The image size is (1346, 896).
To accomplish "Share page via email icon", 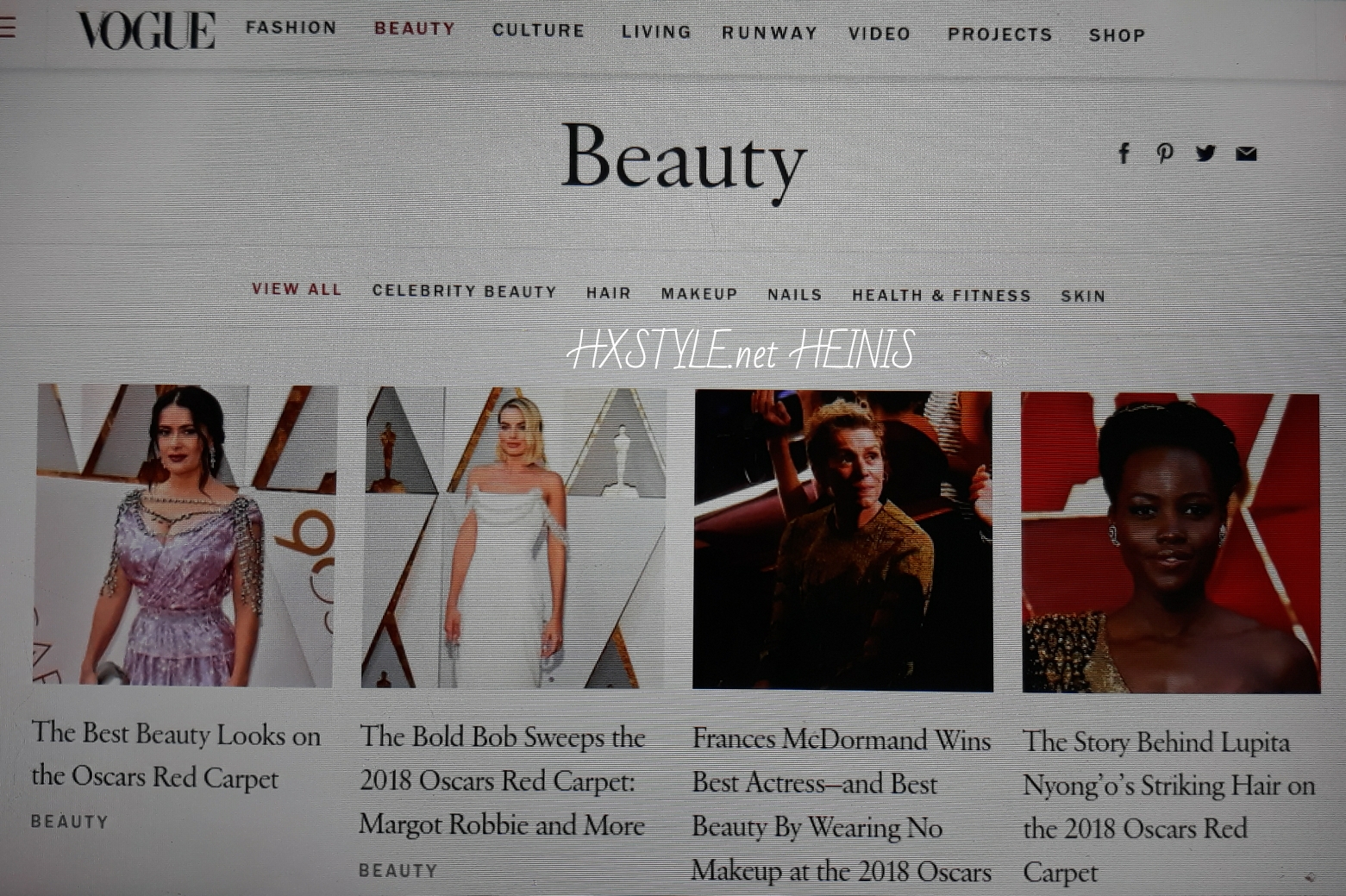I will tap(1246, 154).
